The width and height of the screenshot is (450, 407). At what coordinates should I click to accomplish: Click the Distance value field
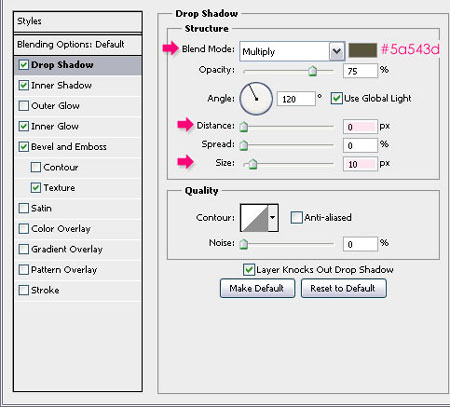[x=360, y=127]
